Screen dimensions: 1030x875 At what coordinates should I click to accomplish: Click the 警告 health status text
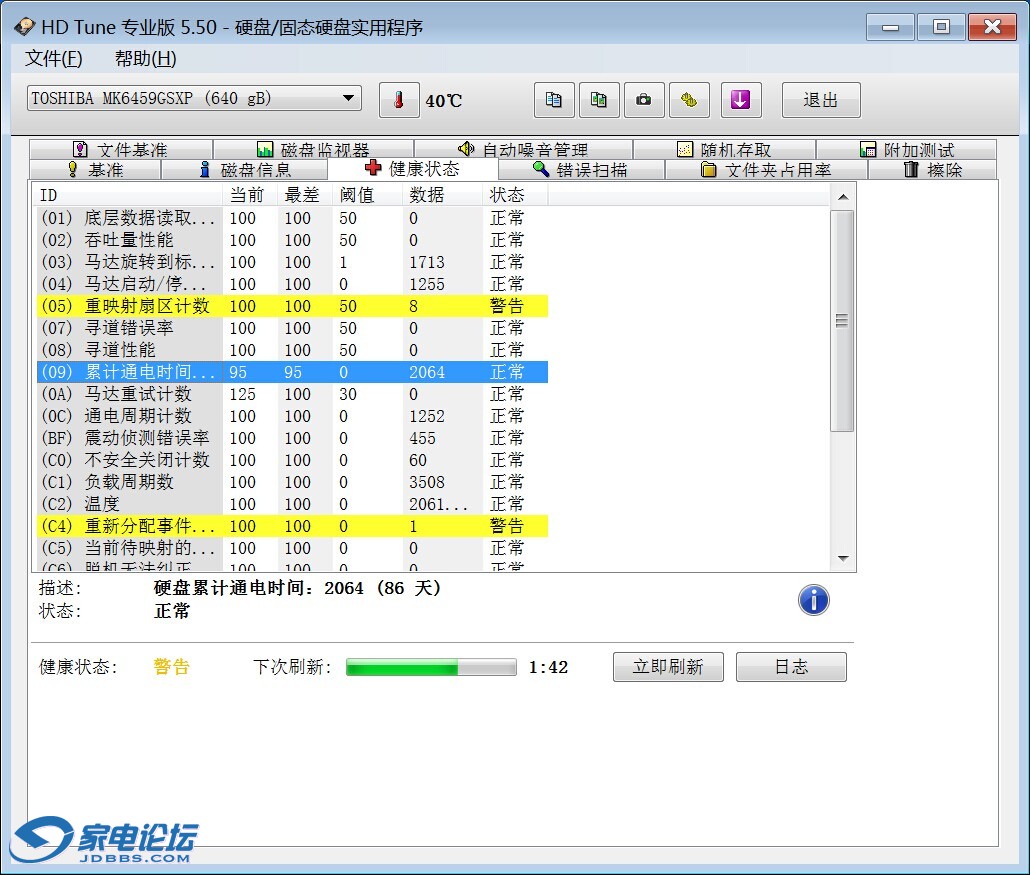point(171,667)
